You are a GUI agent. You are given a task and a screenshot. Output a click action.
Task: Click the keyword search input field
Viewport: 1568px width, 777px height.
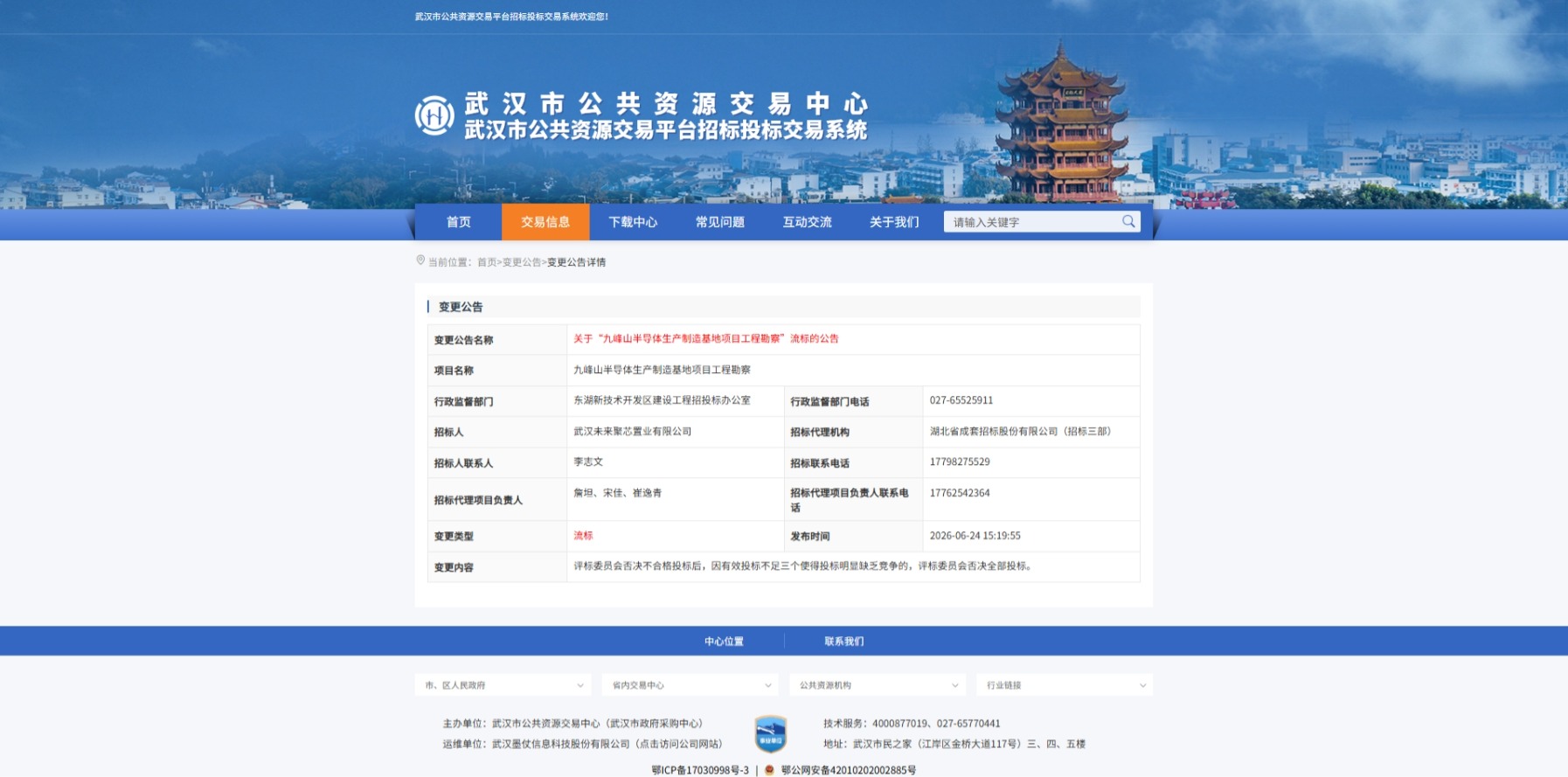1031,222
